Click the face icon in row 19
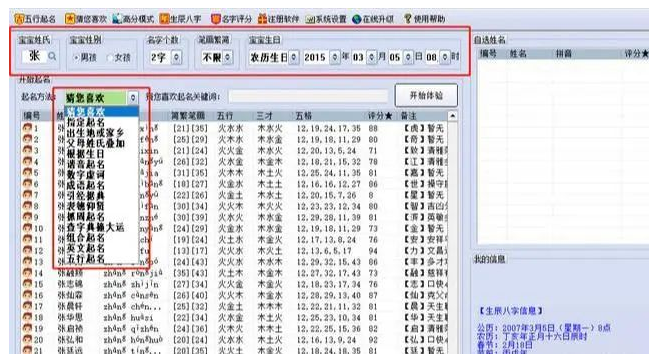The width and height of the screenshot is (665, 363). click(x=28, y=328)
